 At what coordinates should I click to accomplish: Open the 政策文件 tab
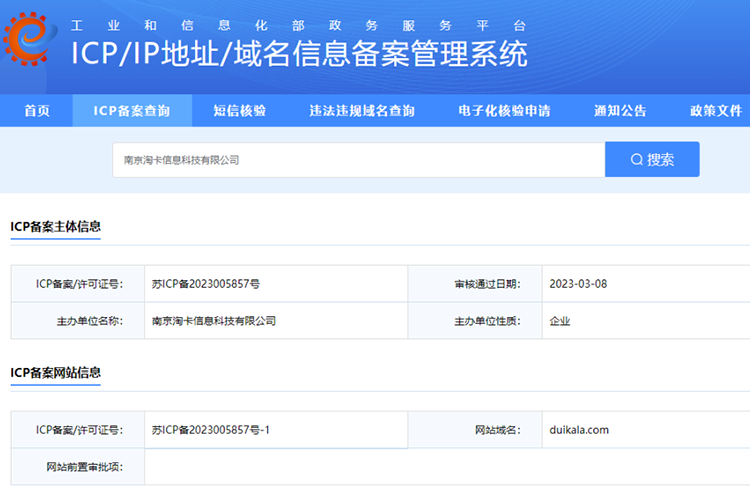(x=716, y=110)
